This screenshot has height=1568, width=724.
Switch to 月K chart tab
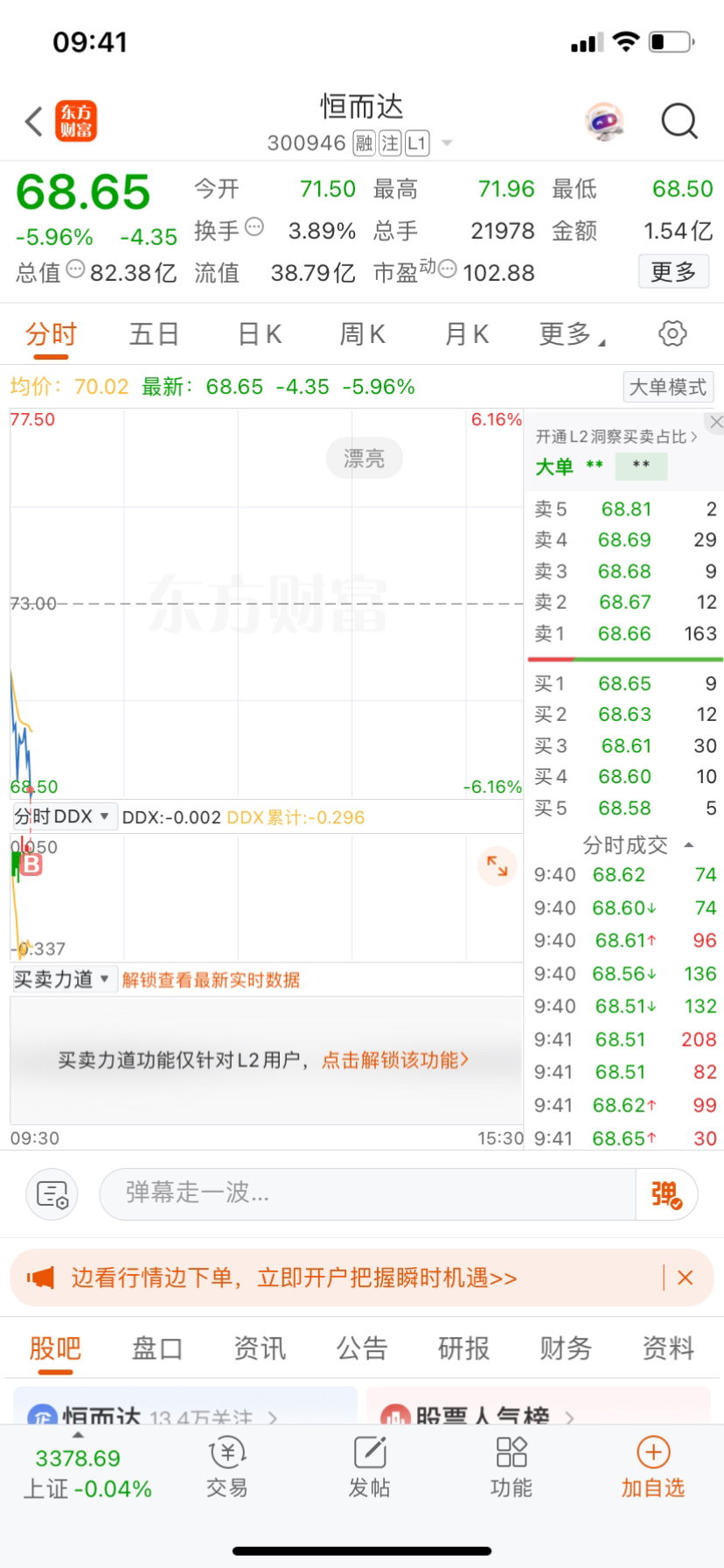point(466,334)
